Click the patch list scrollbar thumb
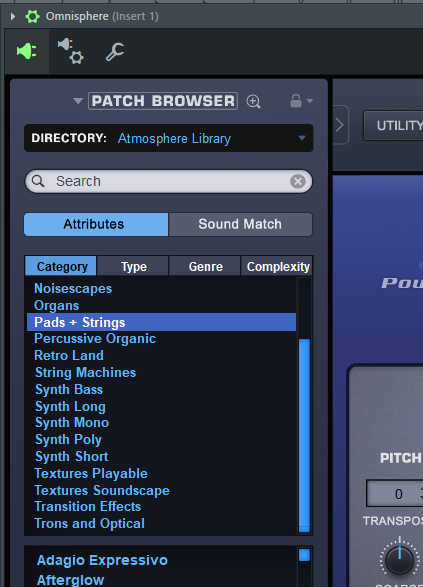Image resolution: width=423 pixels, height=587 pixels. point(304,555)
